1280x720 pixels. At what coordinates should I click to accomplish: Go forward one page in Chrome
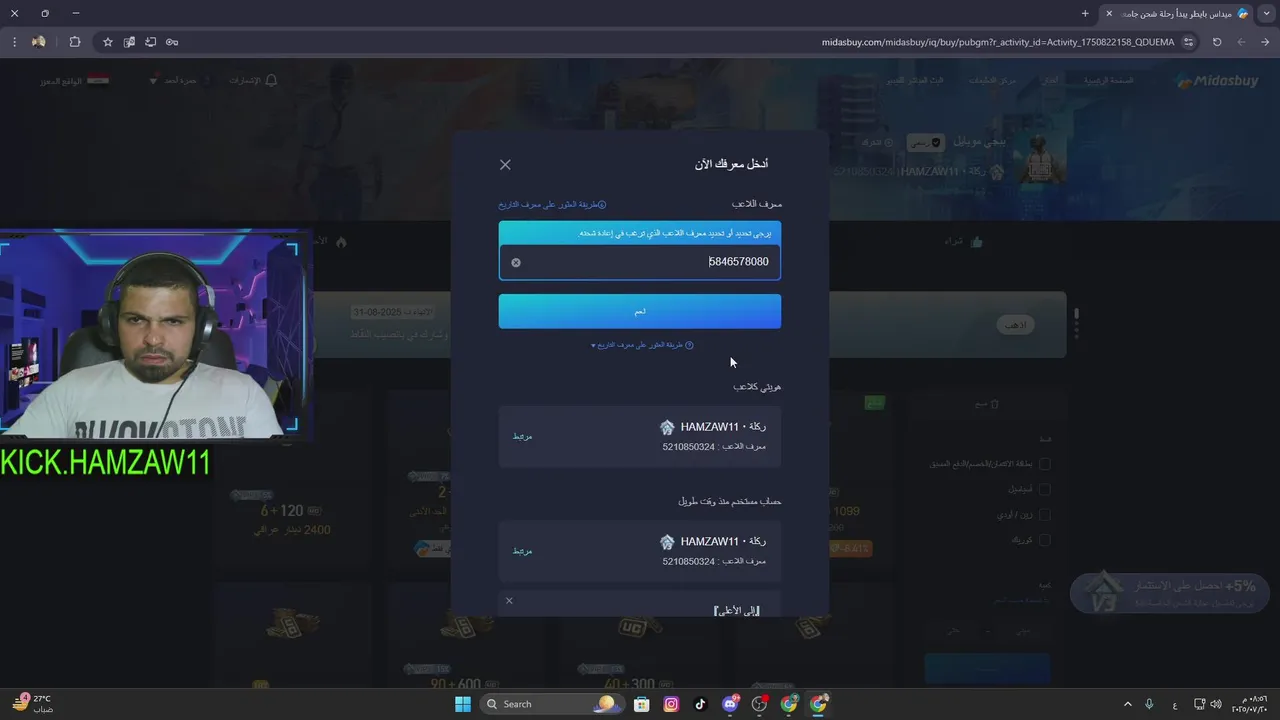point(1241,42)
